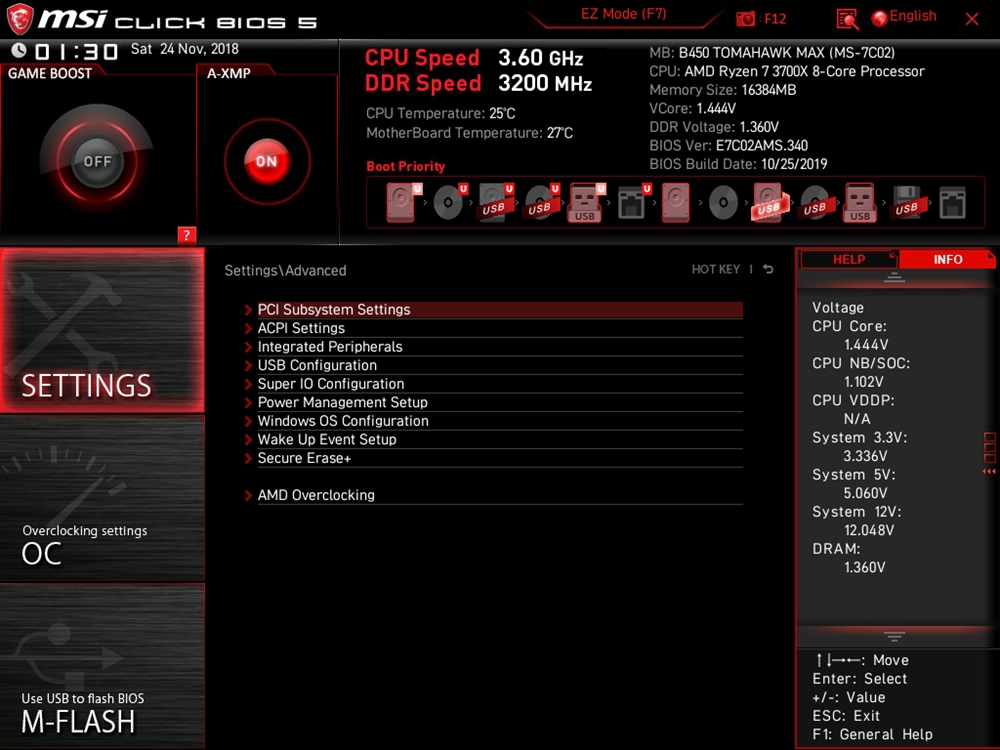Switch to the INFO tab
This screenshot has height=750, width=1000.
point(948,259)
